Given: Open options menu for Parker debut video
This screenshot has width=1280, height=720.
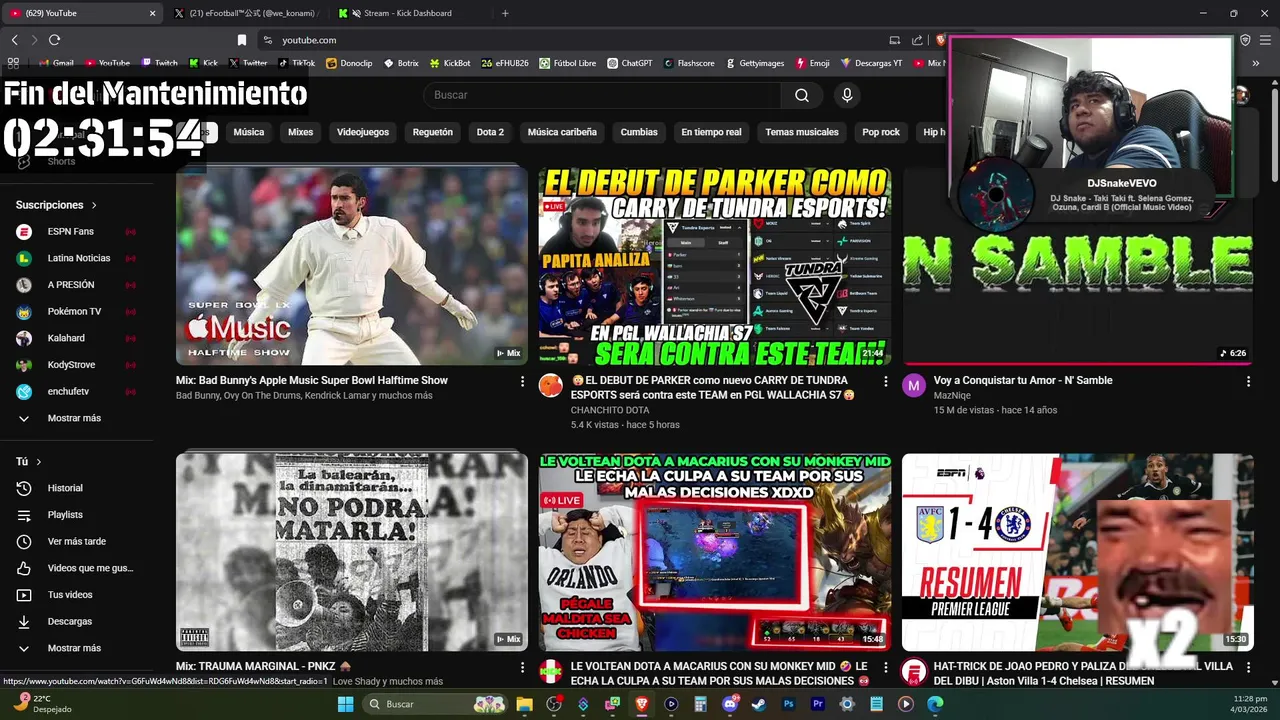Looking at the screenshot, I should (x=885, y=381).
